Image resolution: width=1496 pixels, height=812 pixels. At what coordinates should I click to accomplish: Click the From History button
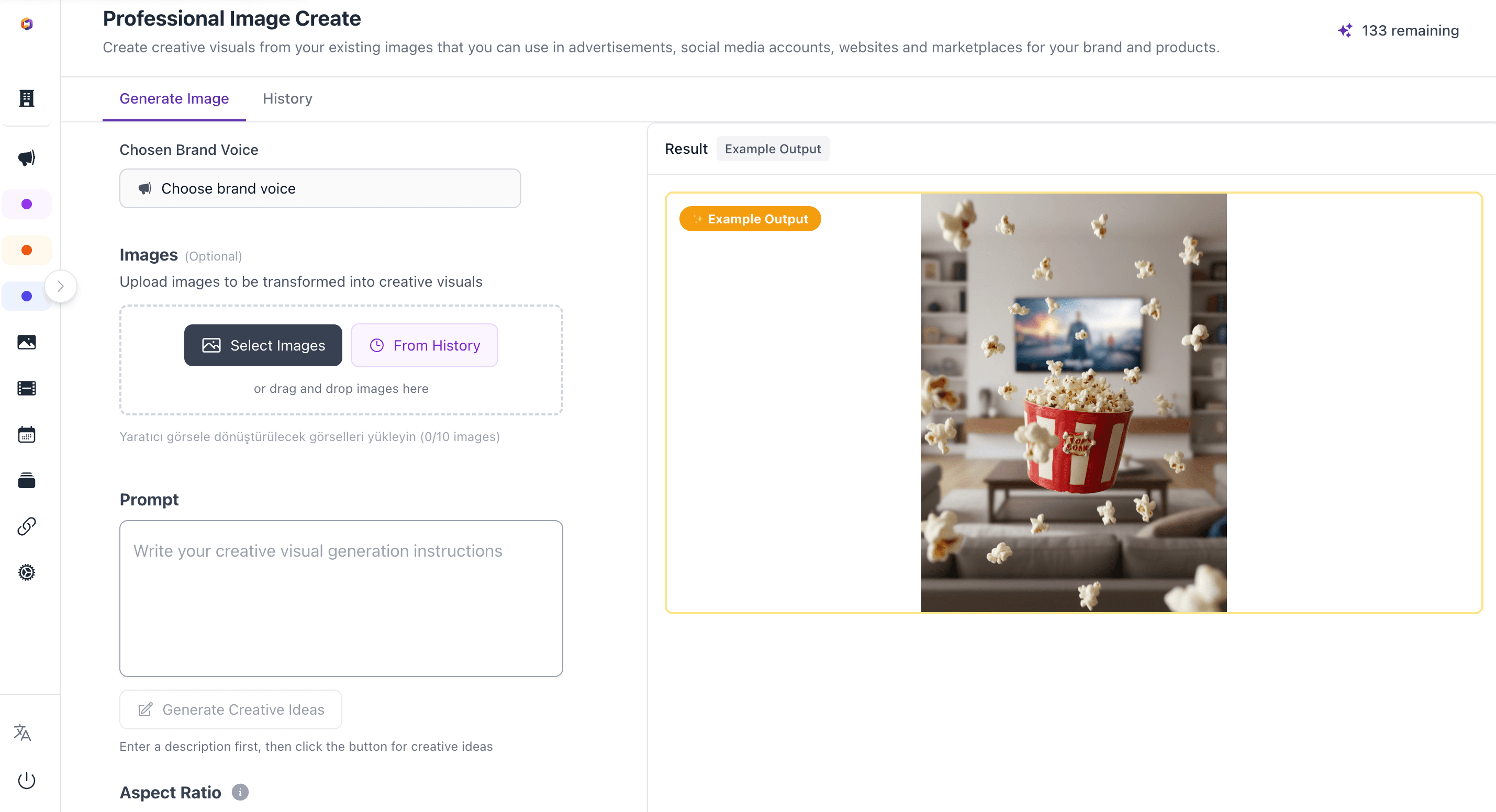pos(424,345)
